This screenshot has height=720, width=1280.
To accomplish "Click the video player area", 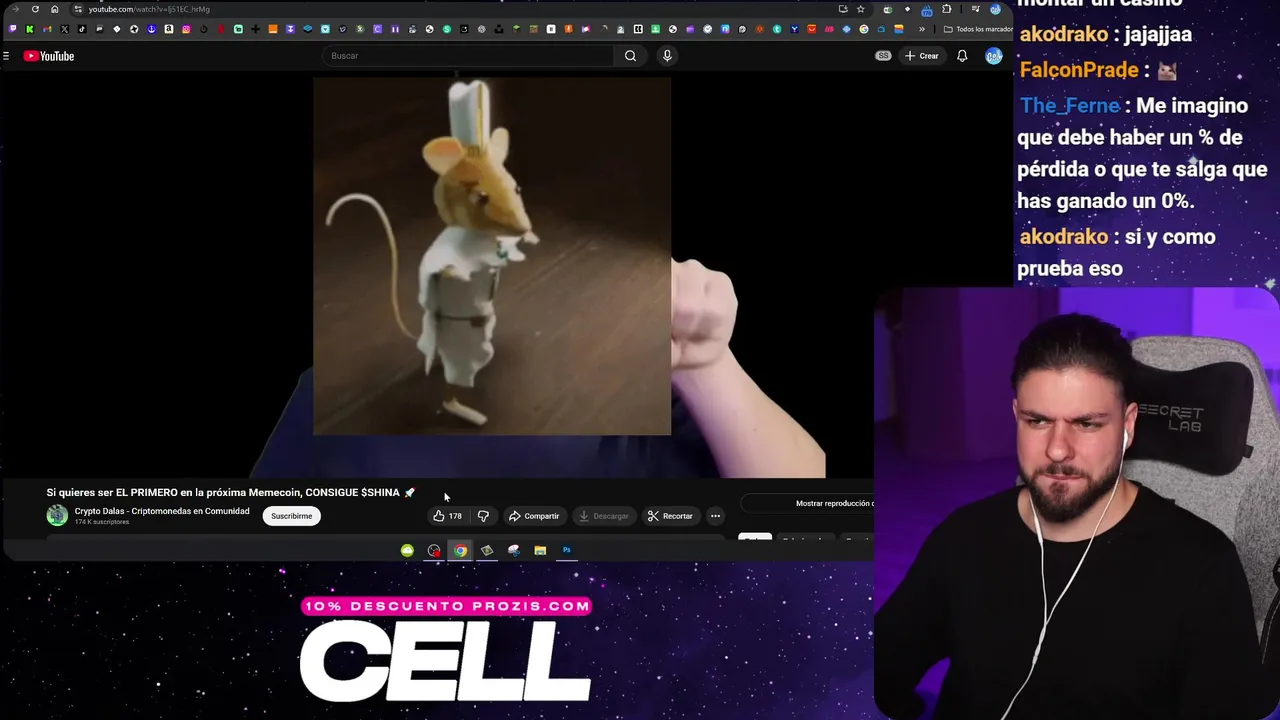I will (437, 275).
